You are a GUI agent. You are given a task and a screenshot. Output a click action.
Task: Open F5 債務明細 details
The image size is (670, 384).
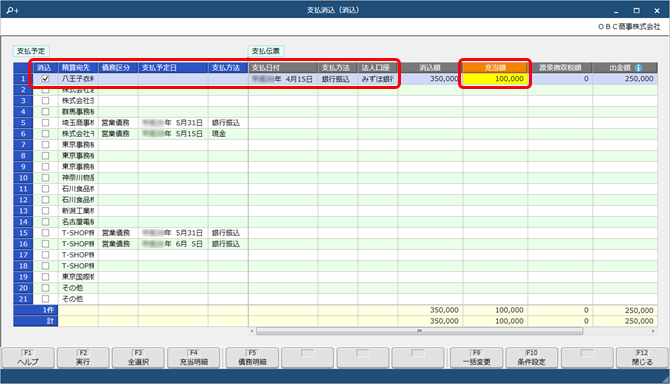(252, 358)
